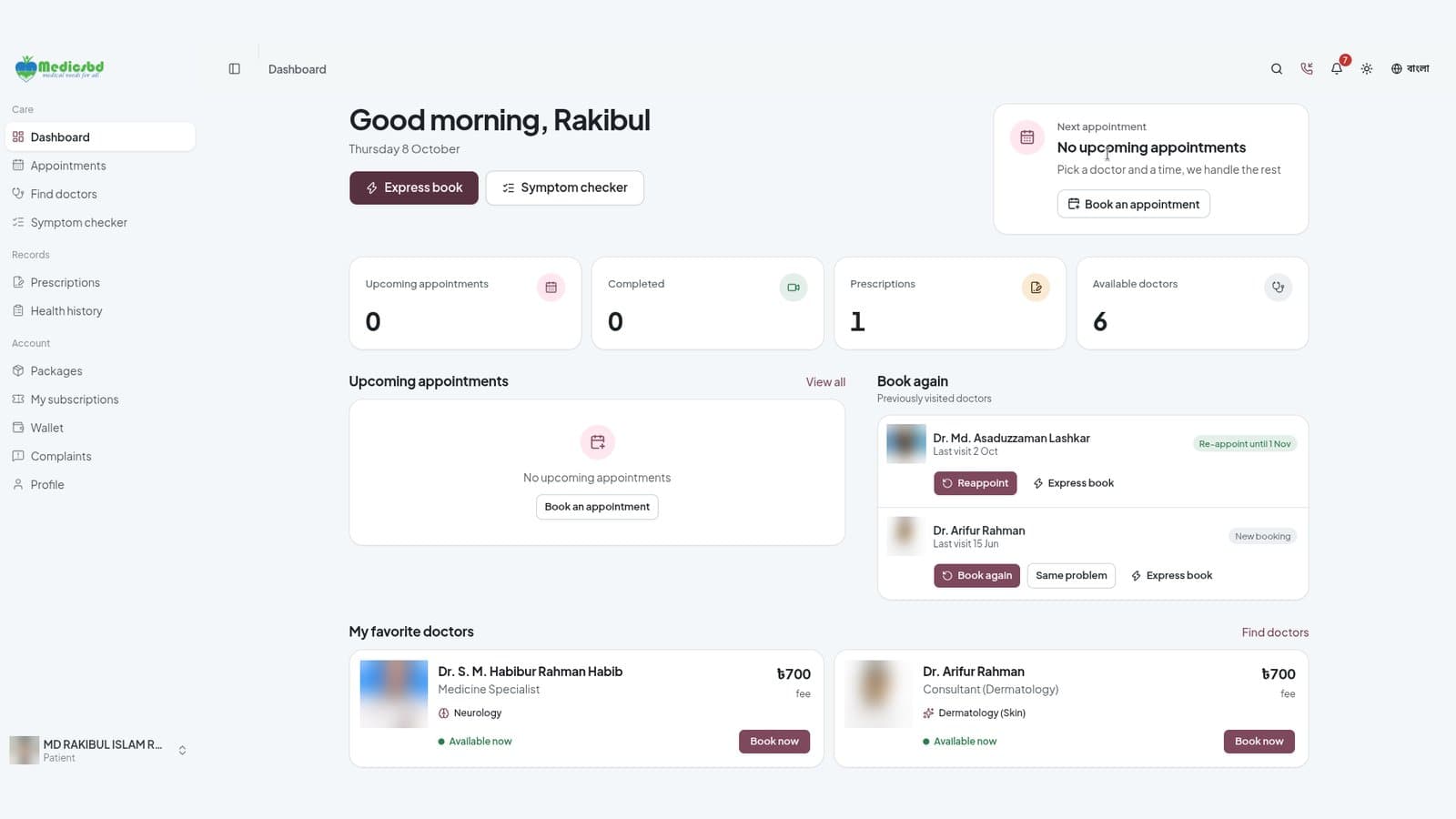The image size is (1456, 819).
Task: Toggle light/dark theme sun icon
Action: click(x=1367, y=69)
